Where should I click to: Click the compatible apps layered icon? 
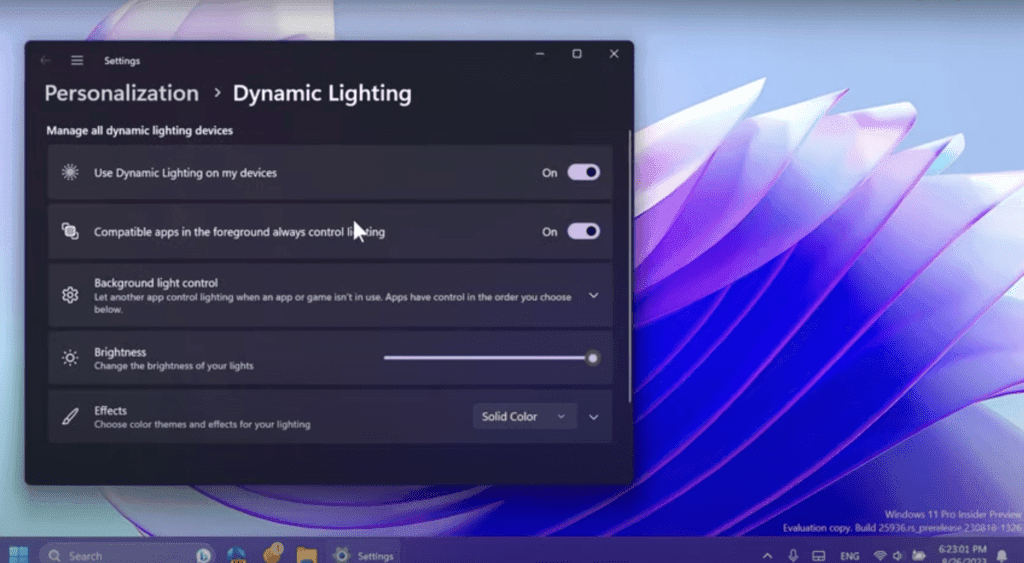tap(70, 231)
